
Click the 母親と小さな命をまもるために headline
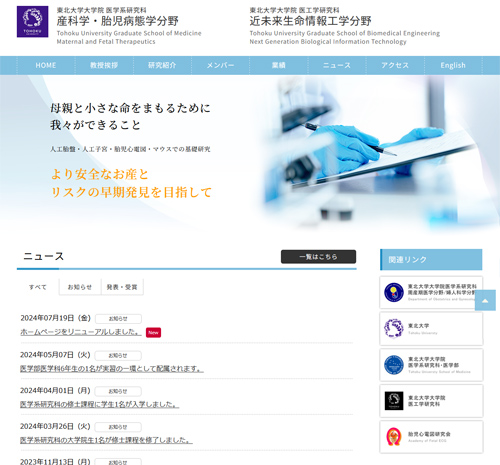click(131, 108)
